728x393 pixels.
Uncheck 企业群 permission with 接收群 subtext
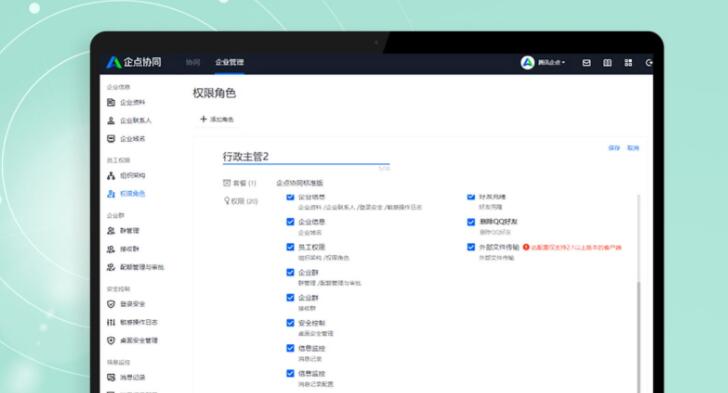pos(290,298)
